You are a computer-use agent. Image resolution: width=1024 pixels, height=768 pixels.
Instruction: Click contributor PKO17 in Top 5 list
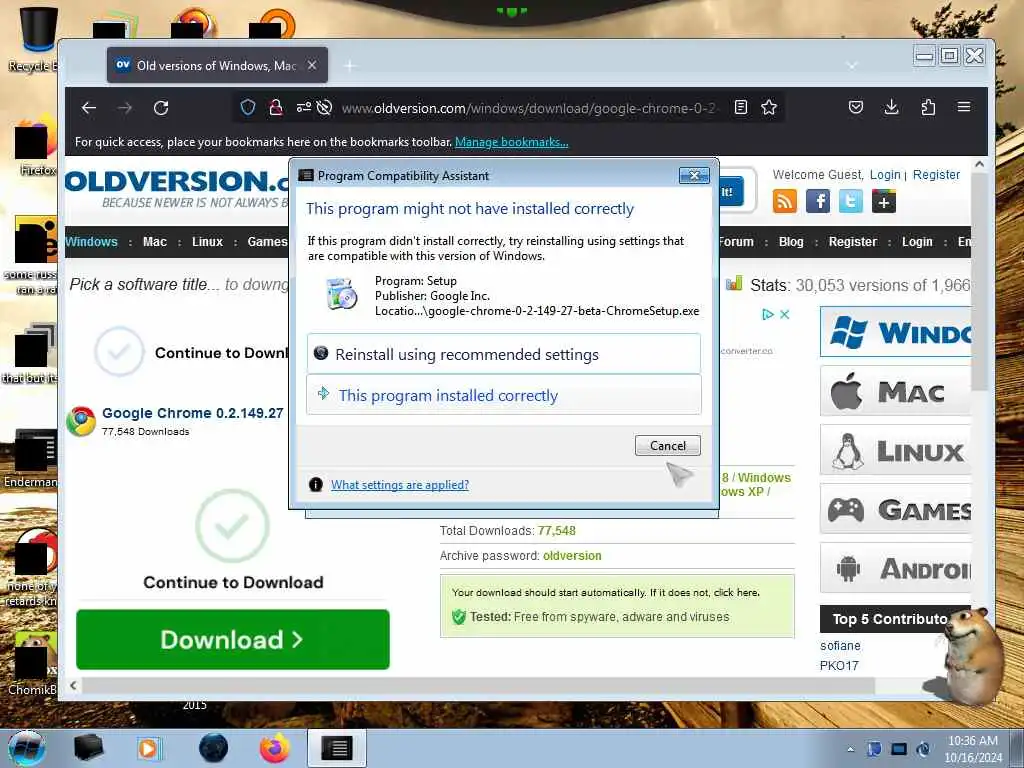(839, 665)
